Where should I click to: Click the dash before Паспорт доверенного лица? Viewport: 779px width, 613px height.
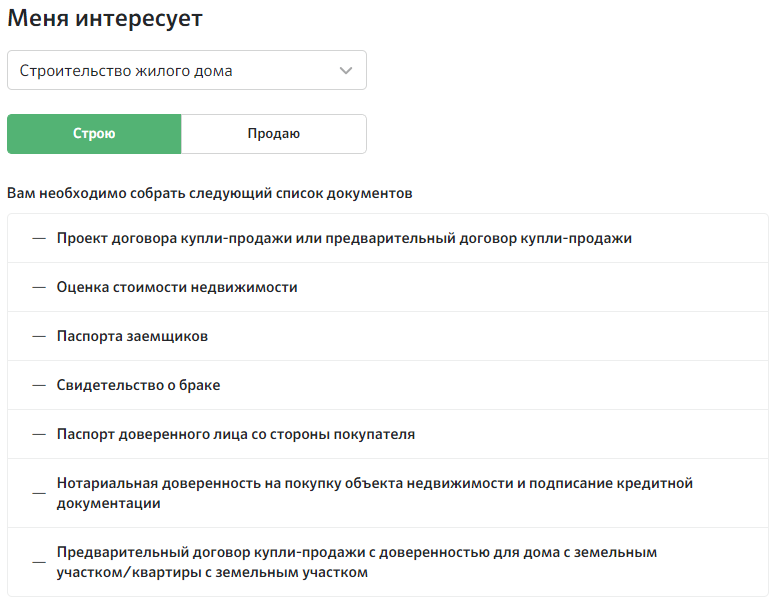click(x=39, y=434)
